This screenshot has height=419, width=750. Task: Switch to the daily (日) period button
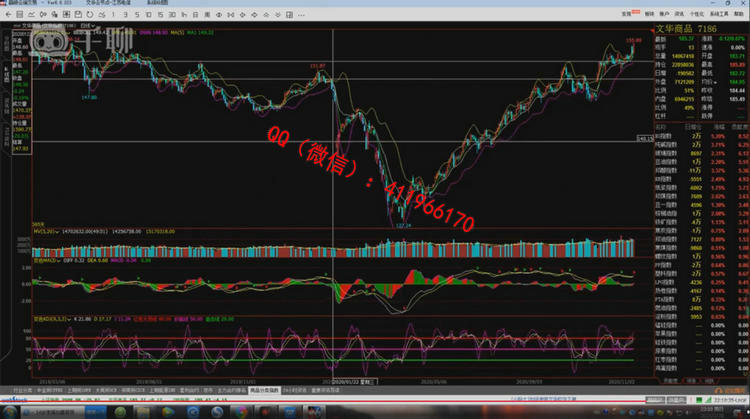195,15
